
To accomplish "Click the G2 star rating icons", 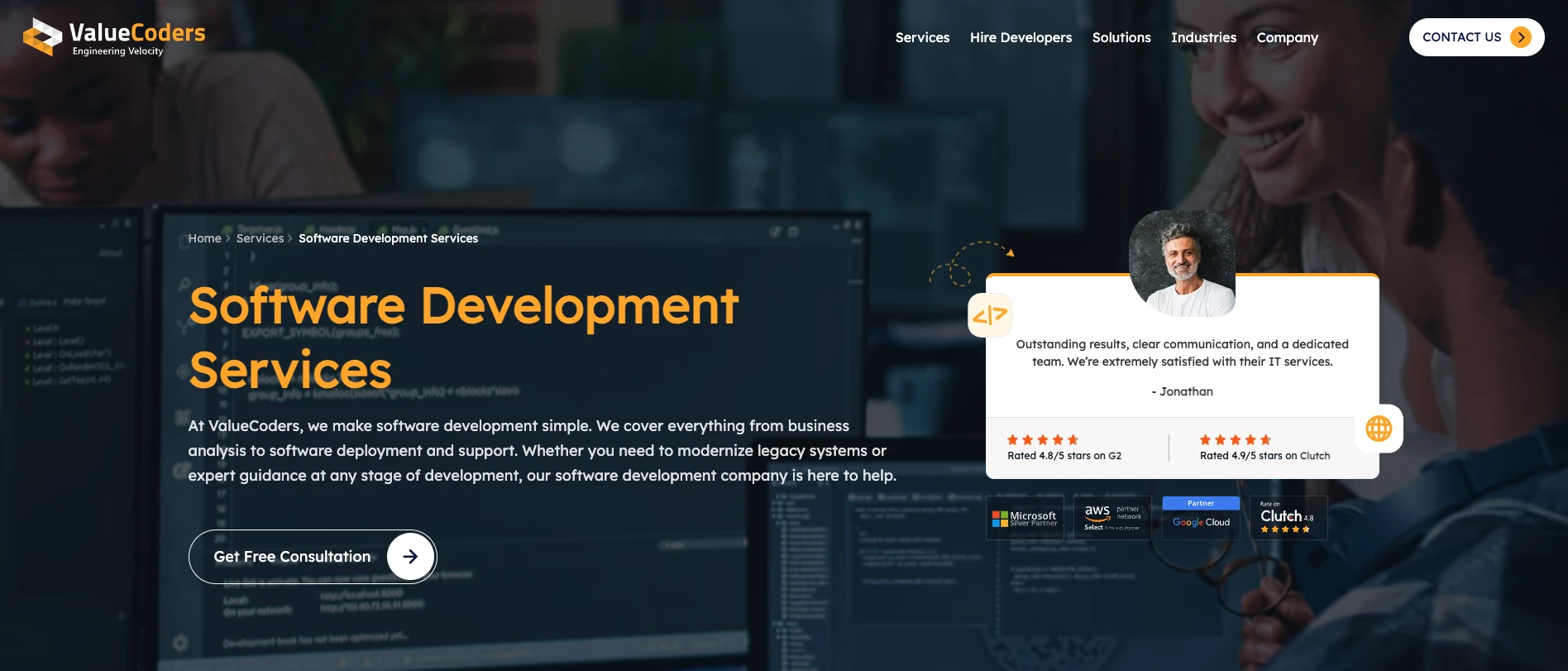I will [x=1043, y=440].
